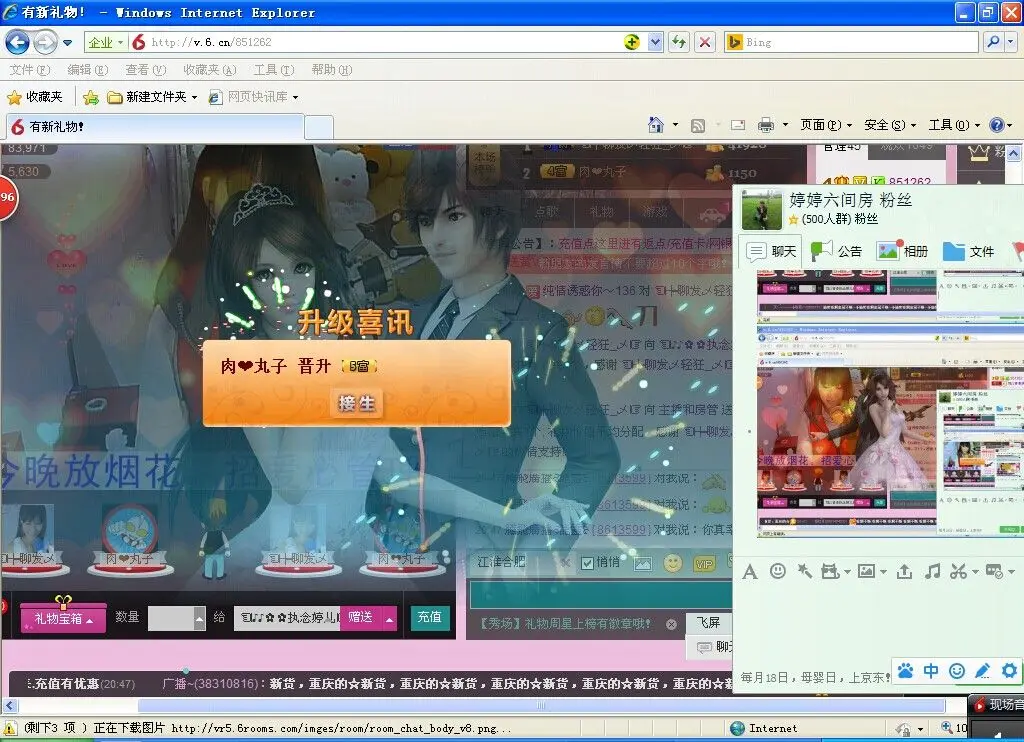Viewport: 1024px width, 742px height.
Task: Select the 文件 tab in fan group window
Action: (x=969, y=251)
